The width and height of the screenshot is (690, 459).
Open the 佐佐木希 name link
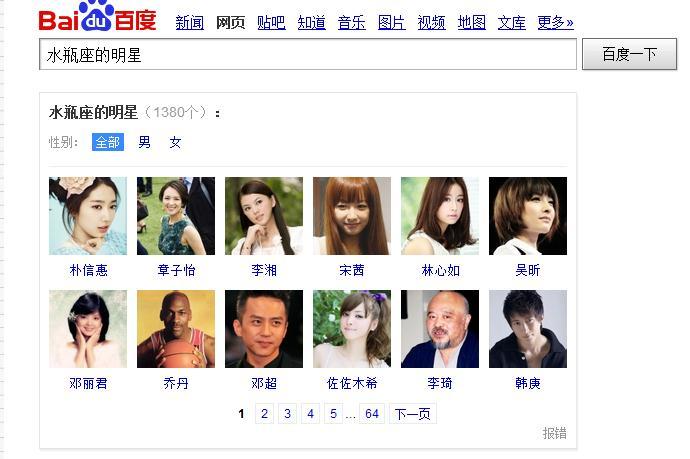click(x=352, y=383)
